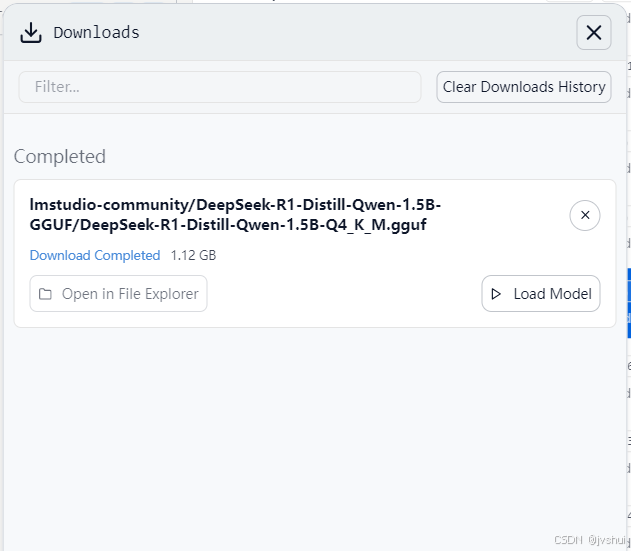
Task: Click the Download Completed status text
Action: 95,255
